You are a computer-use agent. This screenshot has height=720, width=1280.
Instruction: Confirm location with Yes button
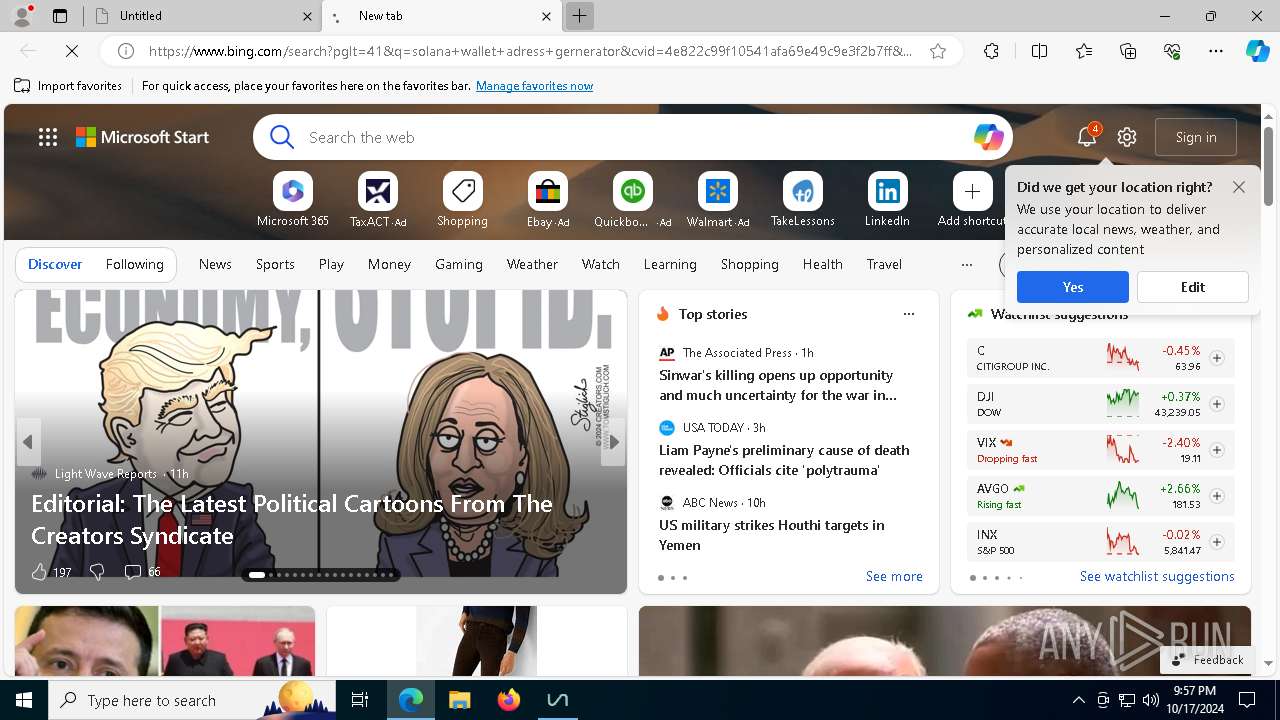coord(1073,287)
